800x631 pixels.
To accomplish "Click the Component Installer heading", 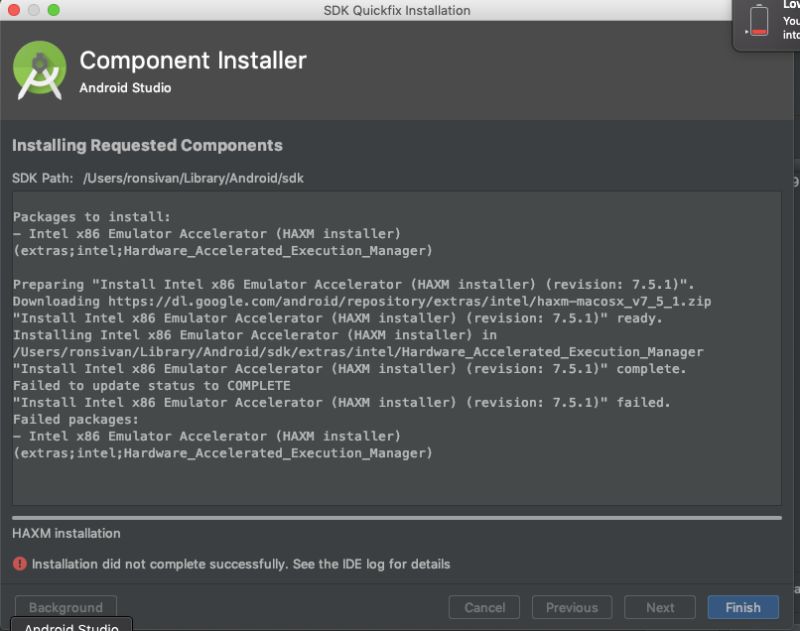I will click(x=193, y=61).
